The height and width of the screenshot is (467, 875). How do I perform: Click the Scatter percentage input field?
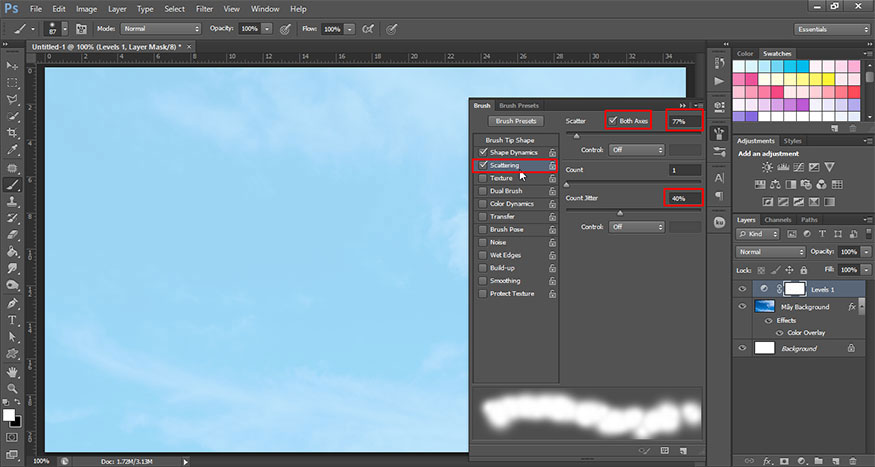[684, 121]
